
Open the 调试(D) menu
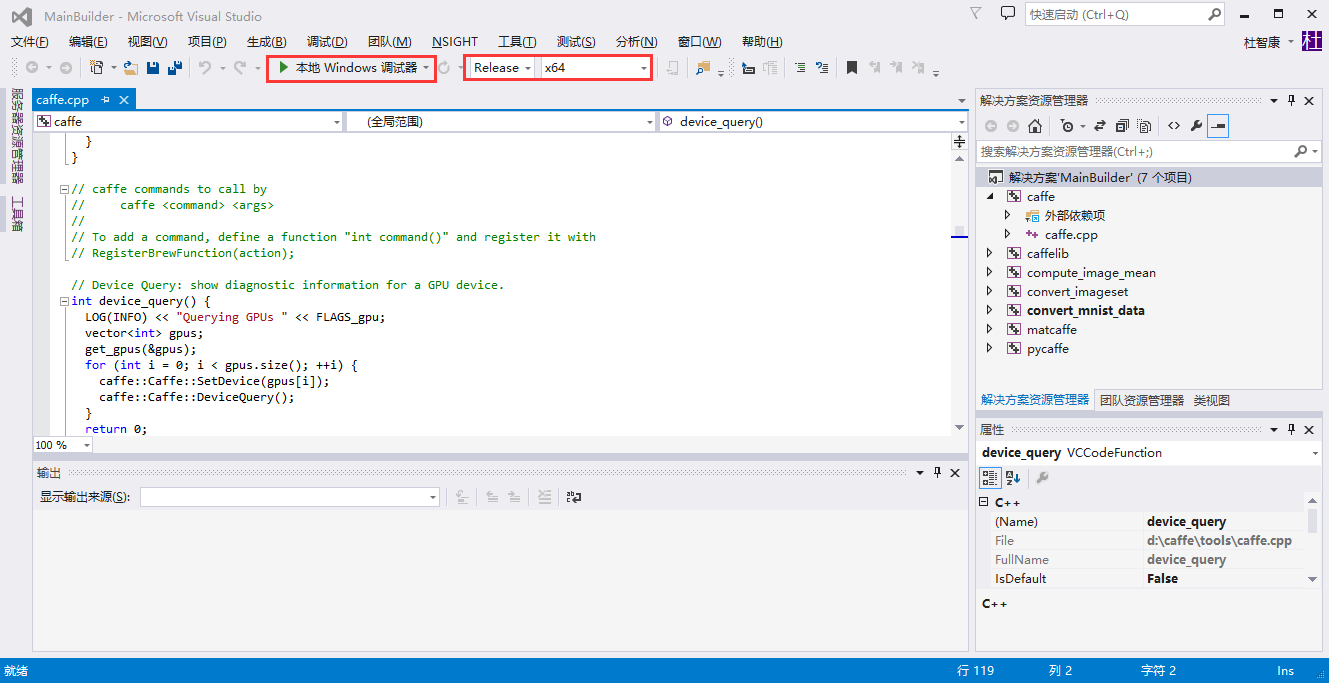(x=327, y=42)
